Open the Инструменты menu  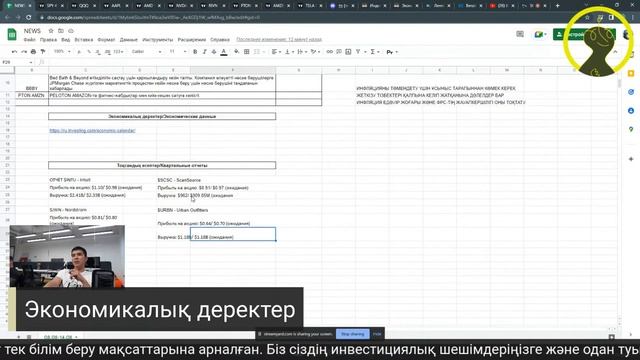(158, 40)
